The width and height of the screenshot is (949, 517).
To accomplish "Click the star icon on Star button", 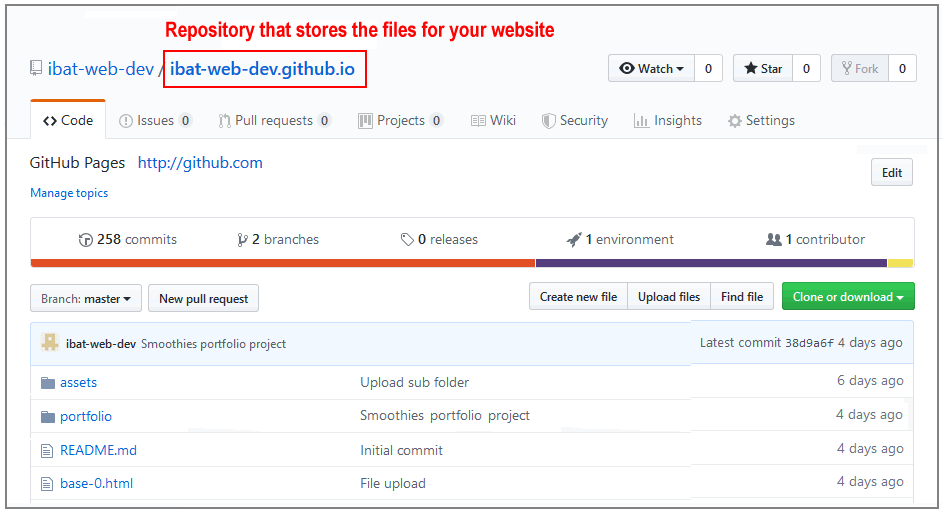I will click(x=750, y=68).
